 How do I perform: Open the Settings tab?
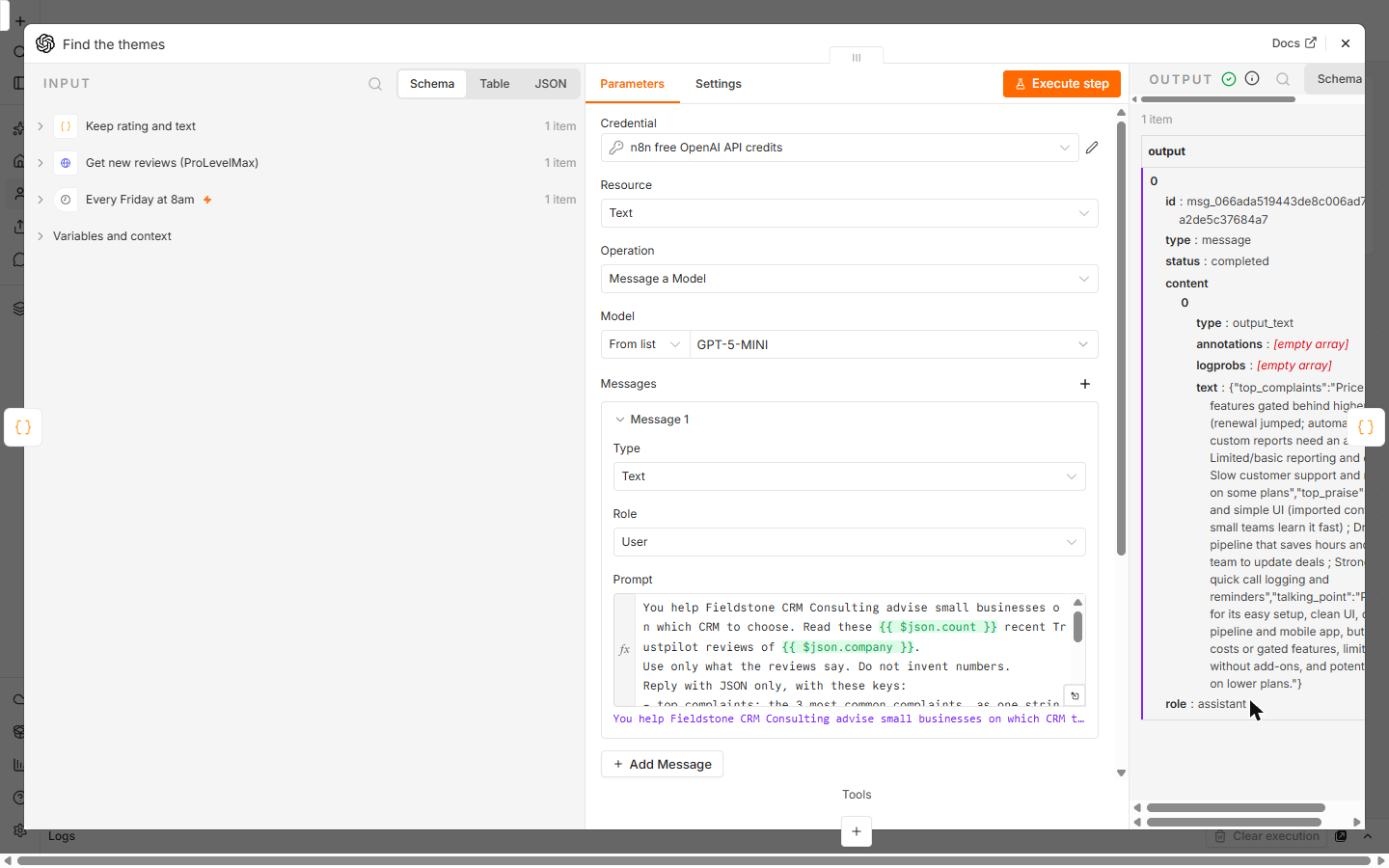point(718,84)
